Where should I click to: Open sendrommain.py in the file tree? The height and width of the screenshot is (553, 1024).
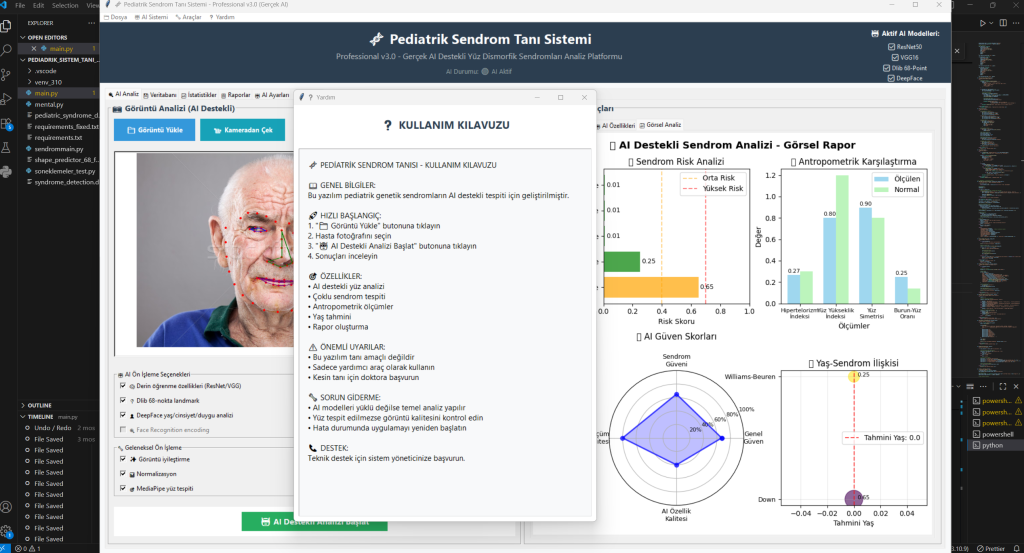(x=57, y=148)
